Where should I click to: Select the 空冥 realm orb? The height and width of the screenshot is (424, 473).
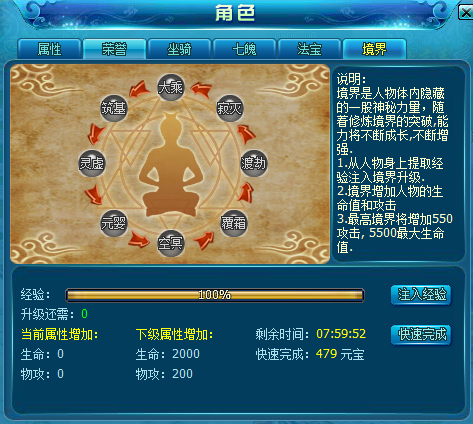coord(171,244)
